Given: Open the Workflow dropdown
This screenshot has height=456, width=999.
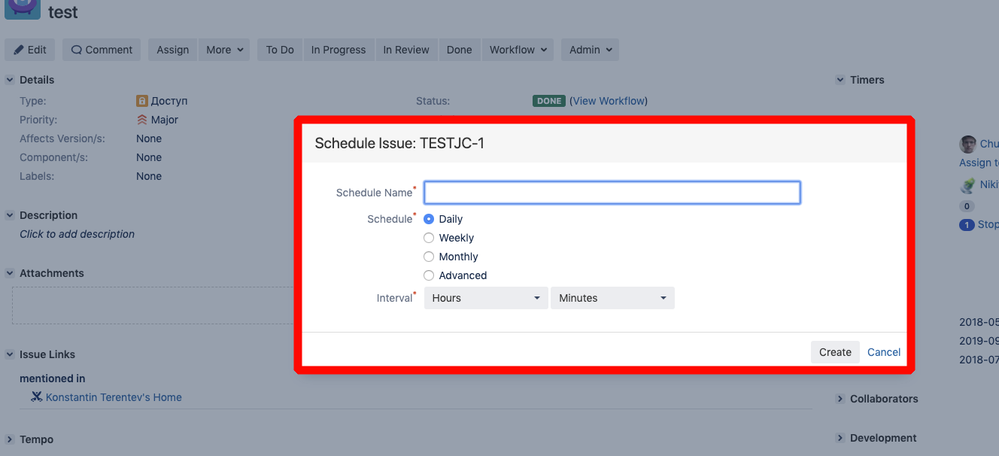Looking at the screenshot, I should pyautogui.click(x=517, y=50).
